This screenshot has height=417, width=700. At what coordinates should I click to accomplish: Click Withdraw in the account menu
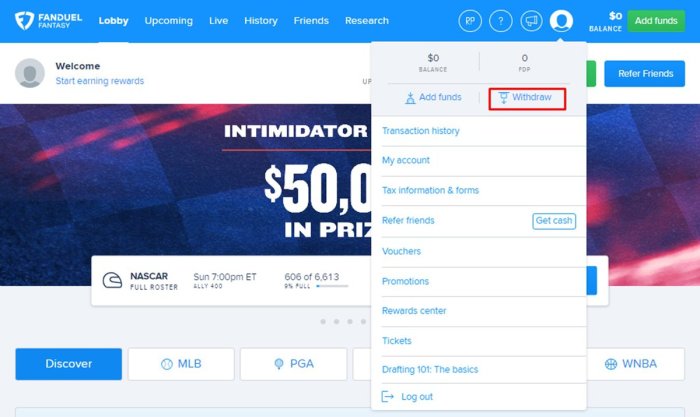point(527,98)
